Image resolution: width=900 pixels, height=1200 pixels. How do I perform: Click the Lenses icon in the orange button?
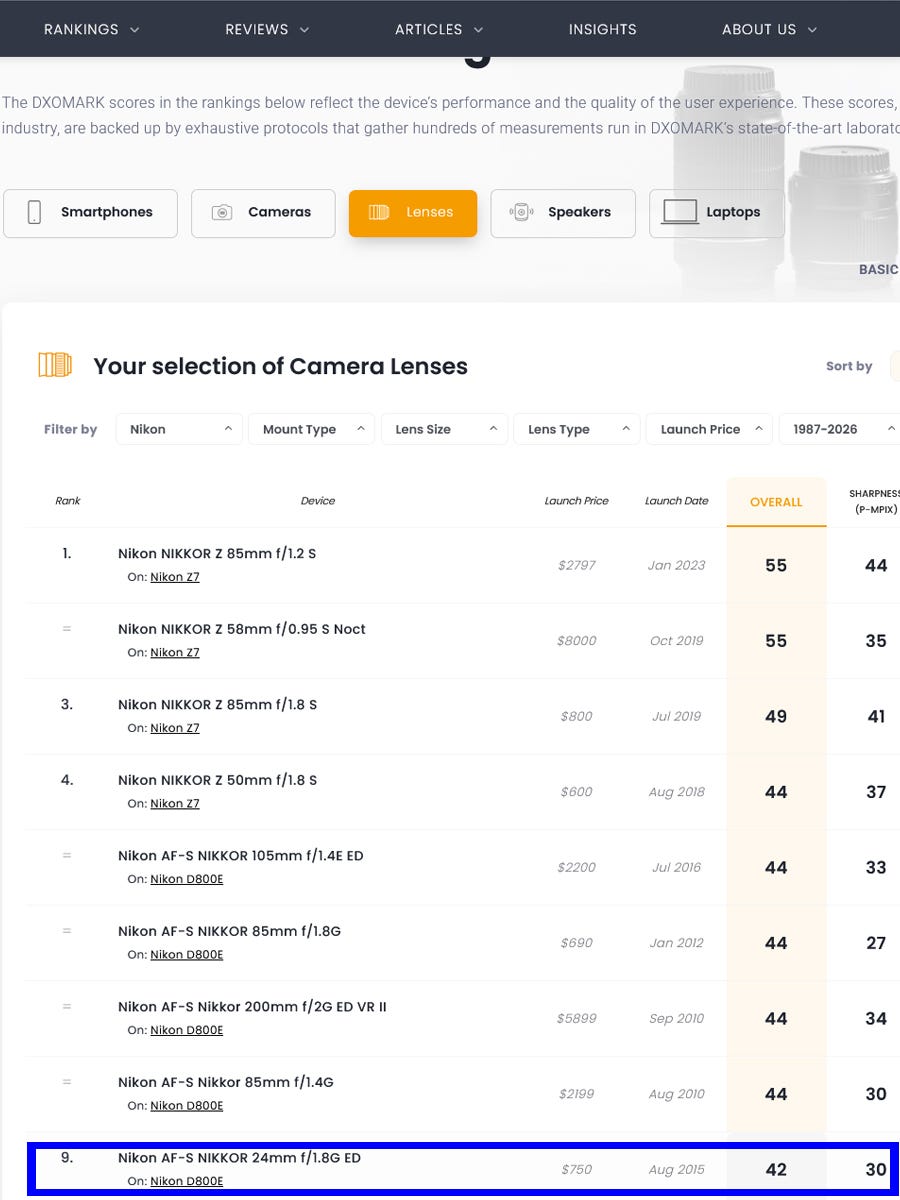coord(379,212)
